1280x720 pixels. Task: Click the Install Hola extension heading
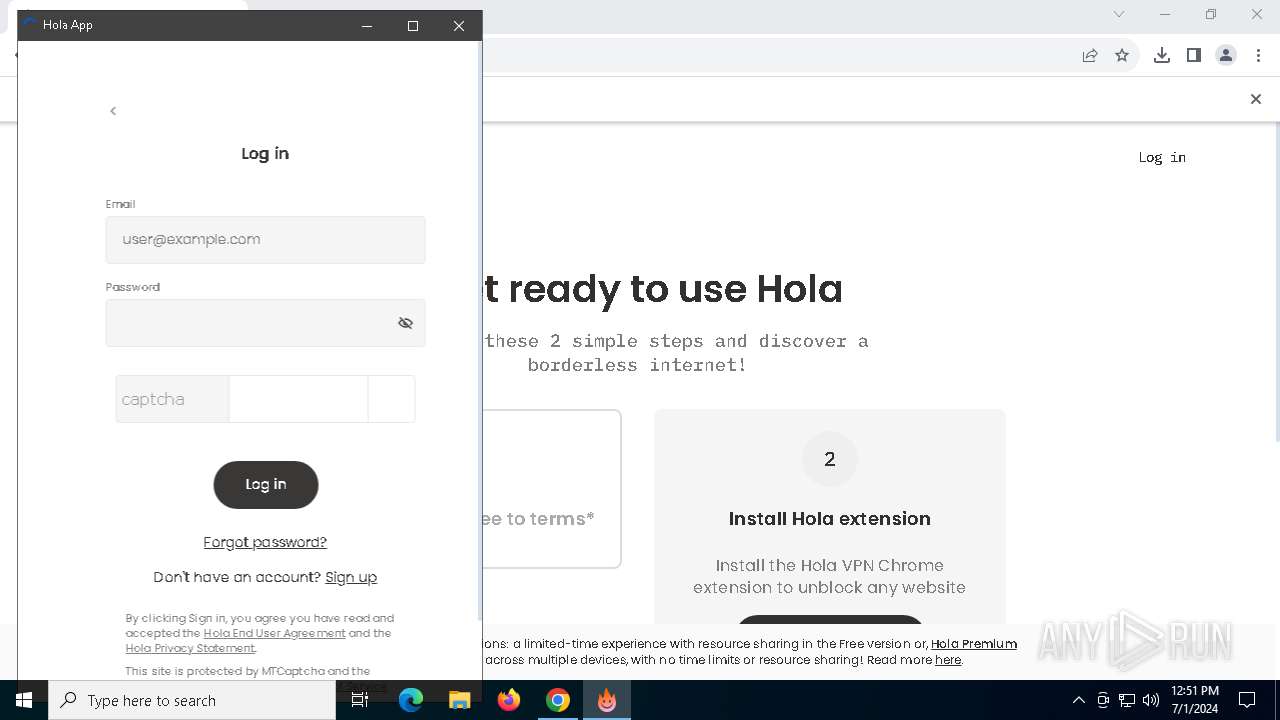(x=830, y=518)
